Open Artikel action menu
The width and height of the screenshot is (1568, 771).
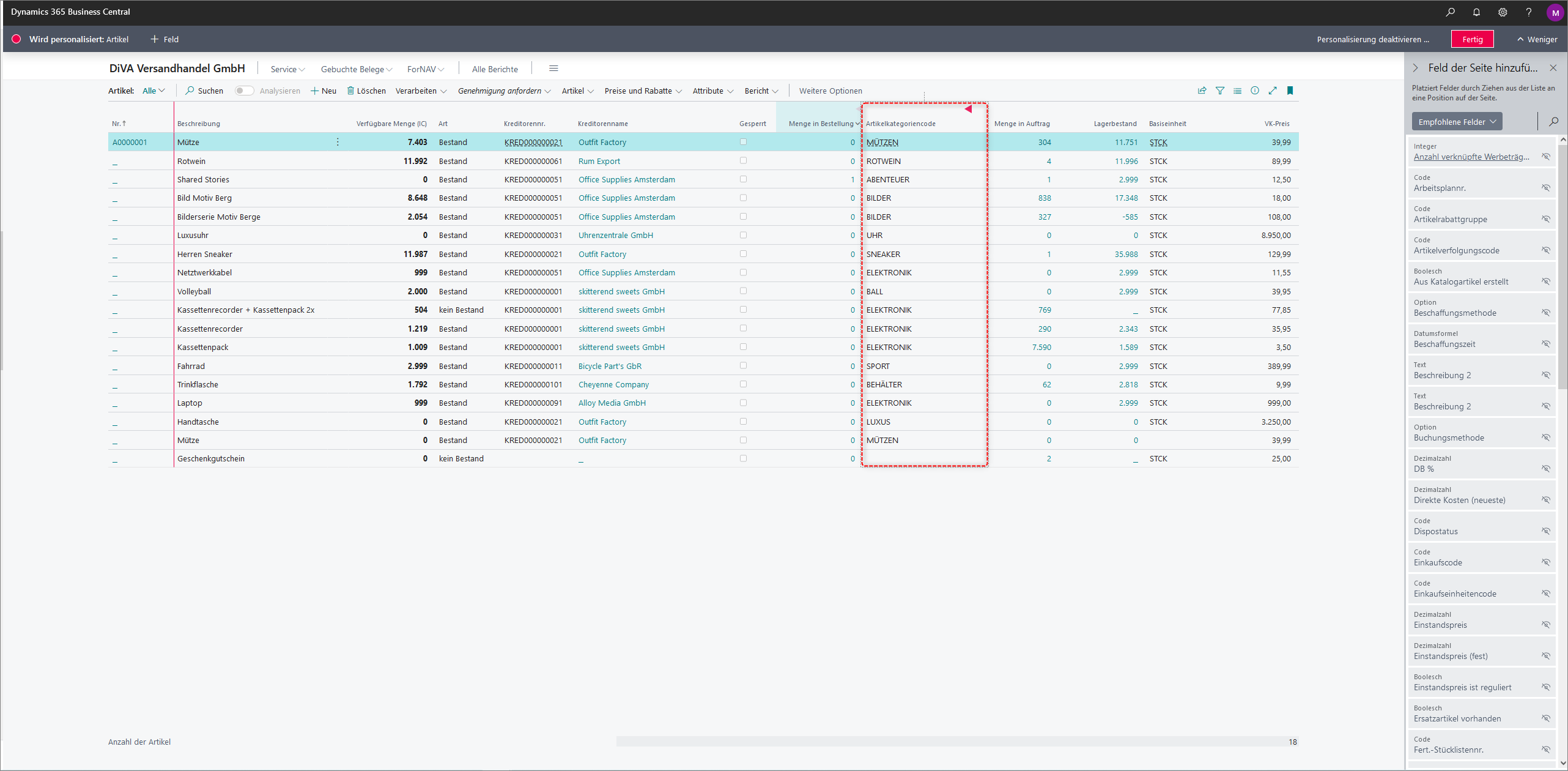578,91
